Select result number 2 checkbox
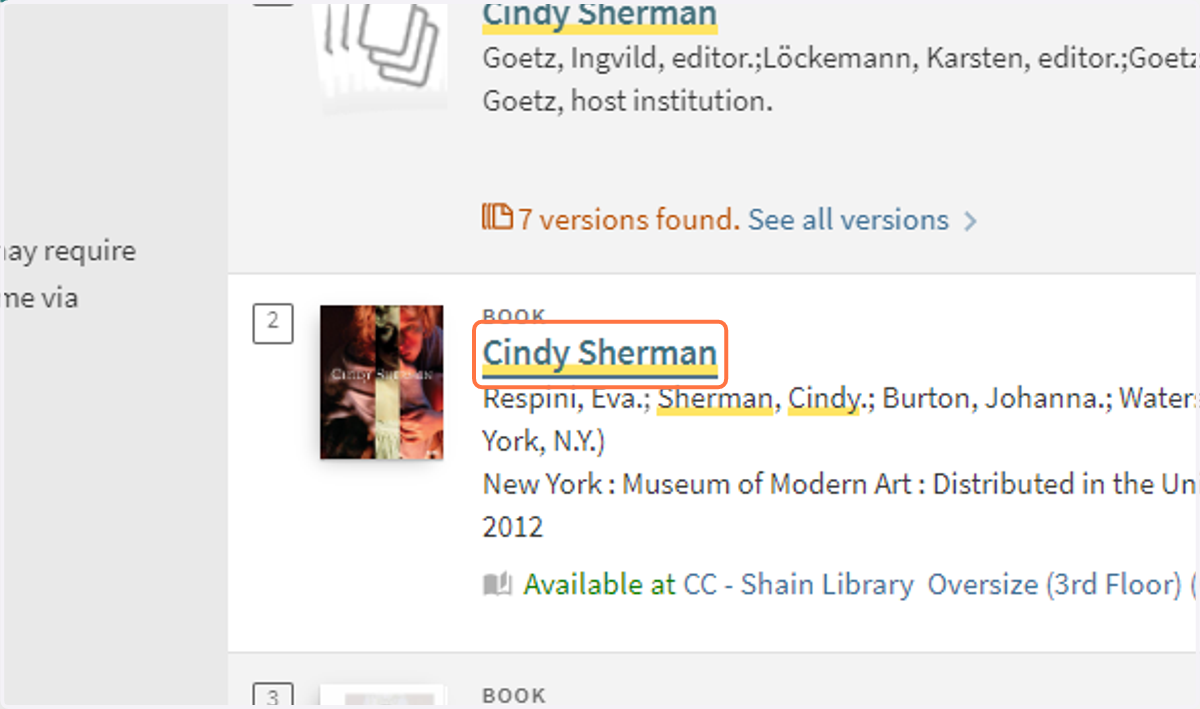The width and height of the screenshot is (1200, 709). [273, 324]
